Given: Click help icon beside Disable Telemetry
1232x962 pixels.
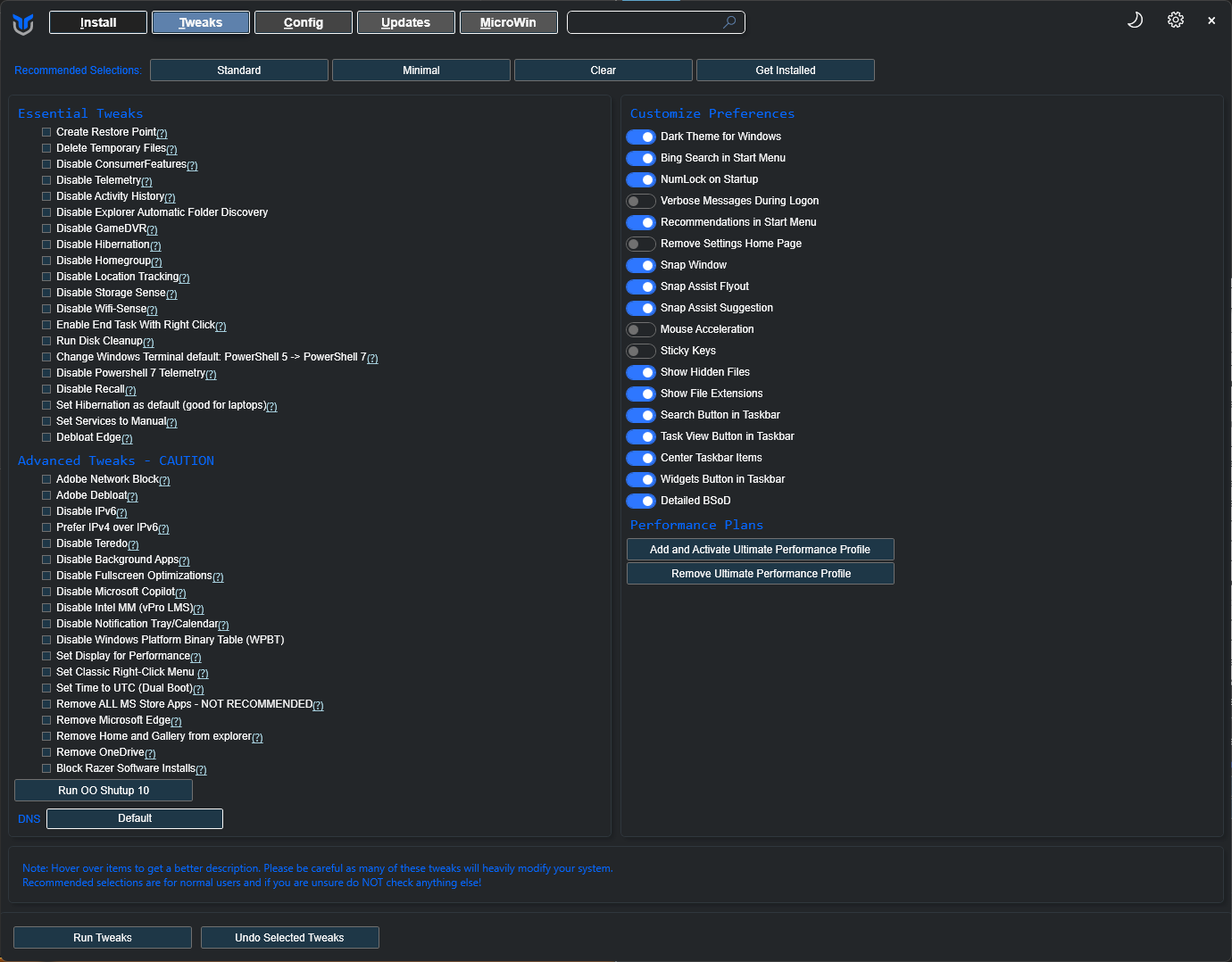Looking at the screenshot, I should click(x=146, y=182).
